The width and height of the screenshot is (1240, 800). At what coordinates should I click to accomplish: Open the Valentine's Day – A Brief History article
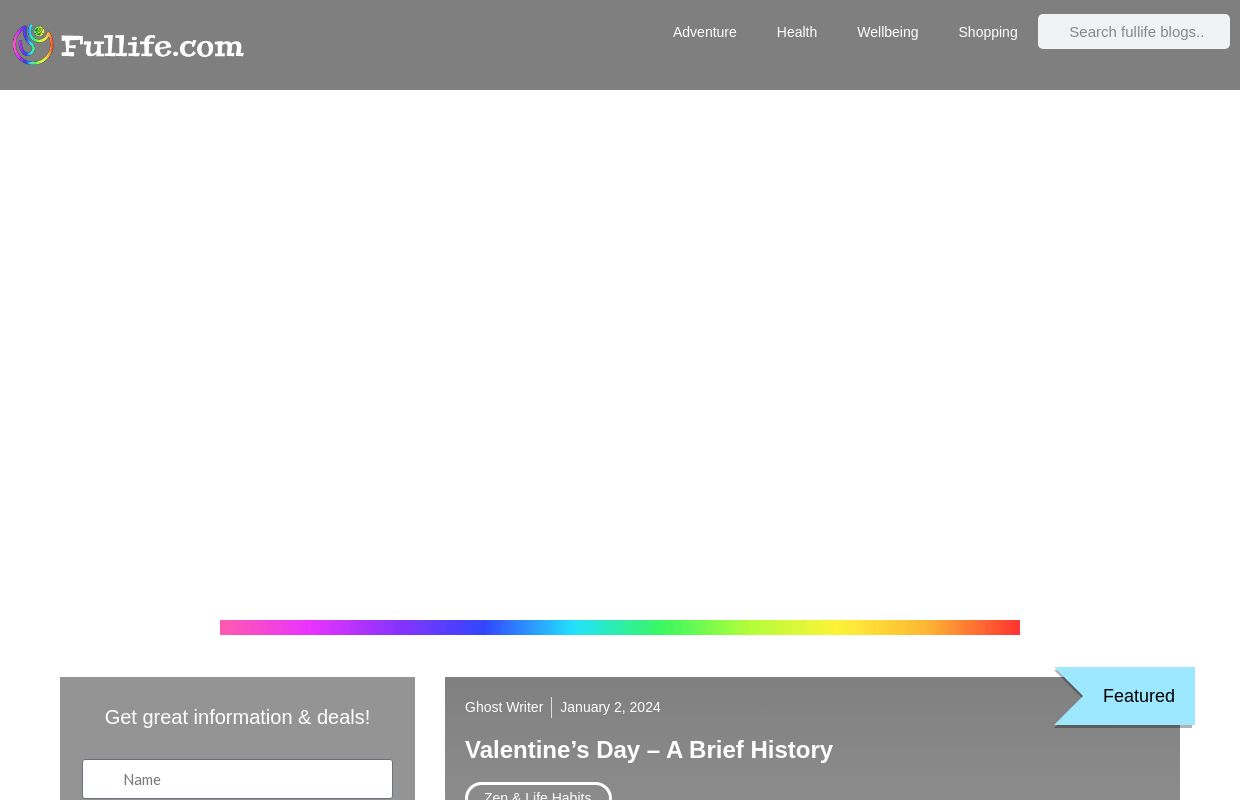point(649,750)
